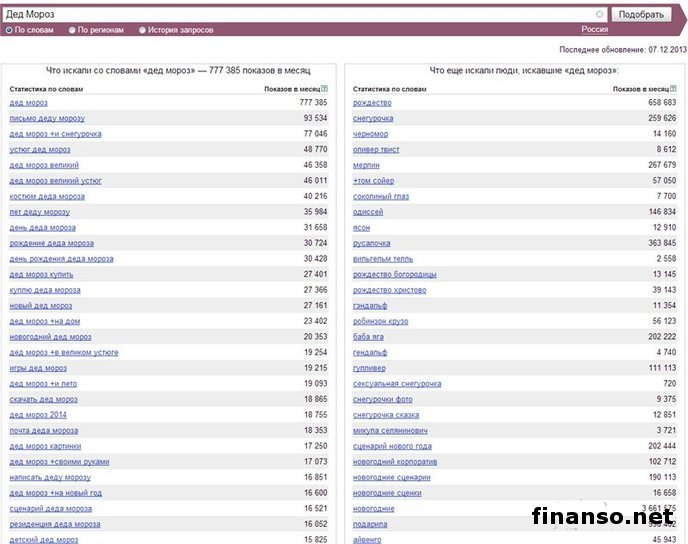Follow the 'сценарий нового года' link
688x544 pixels.
(393, 446)
